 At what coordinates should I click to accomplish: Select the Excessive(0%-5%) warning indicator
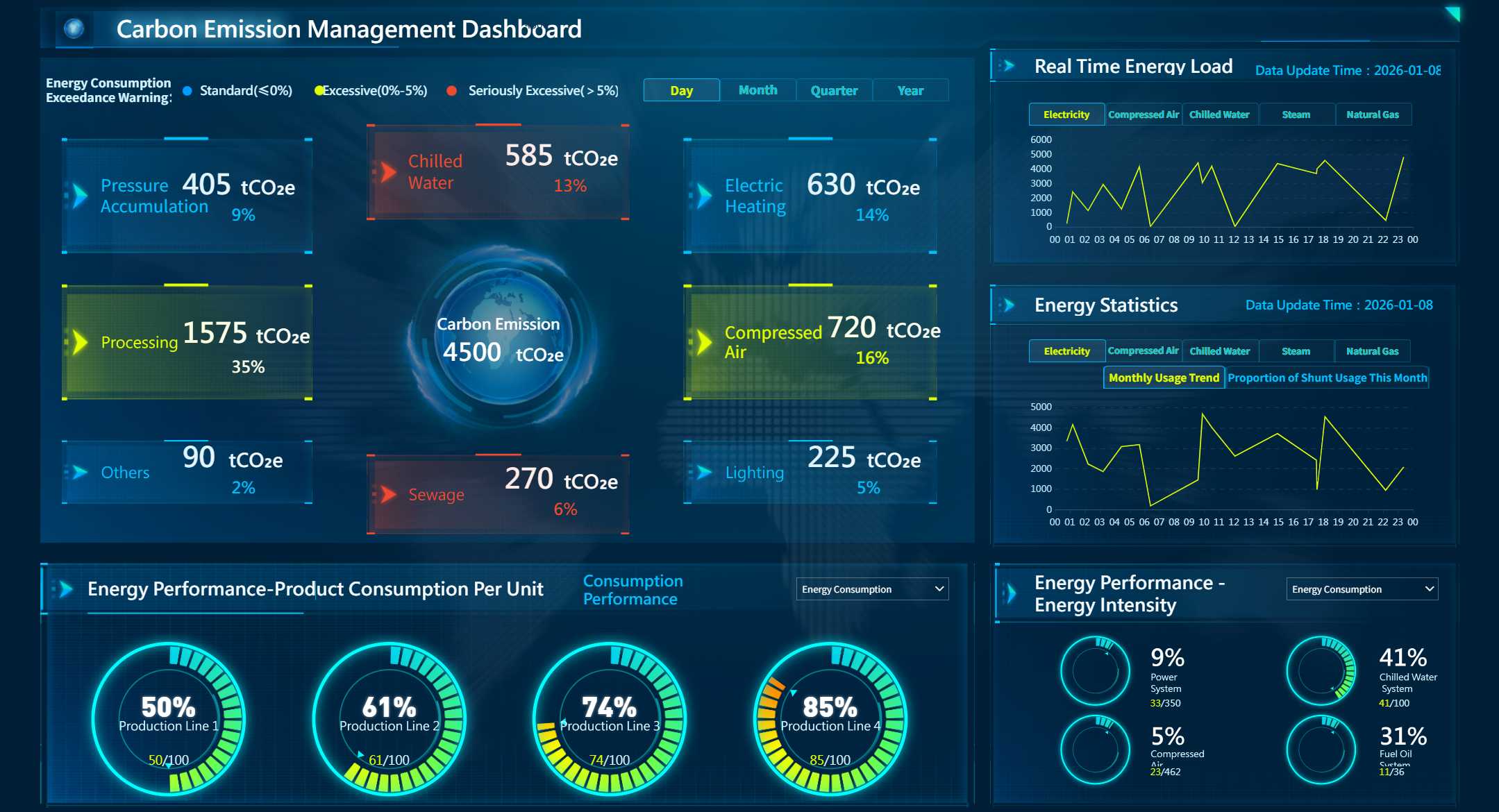point(319,90)
